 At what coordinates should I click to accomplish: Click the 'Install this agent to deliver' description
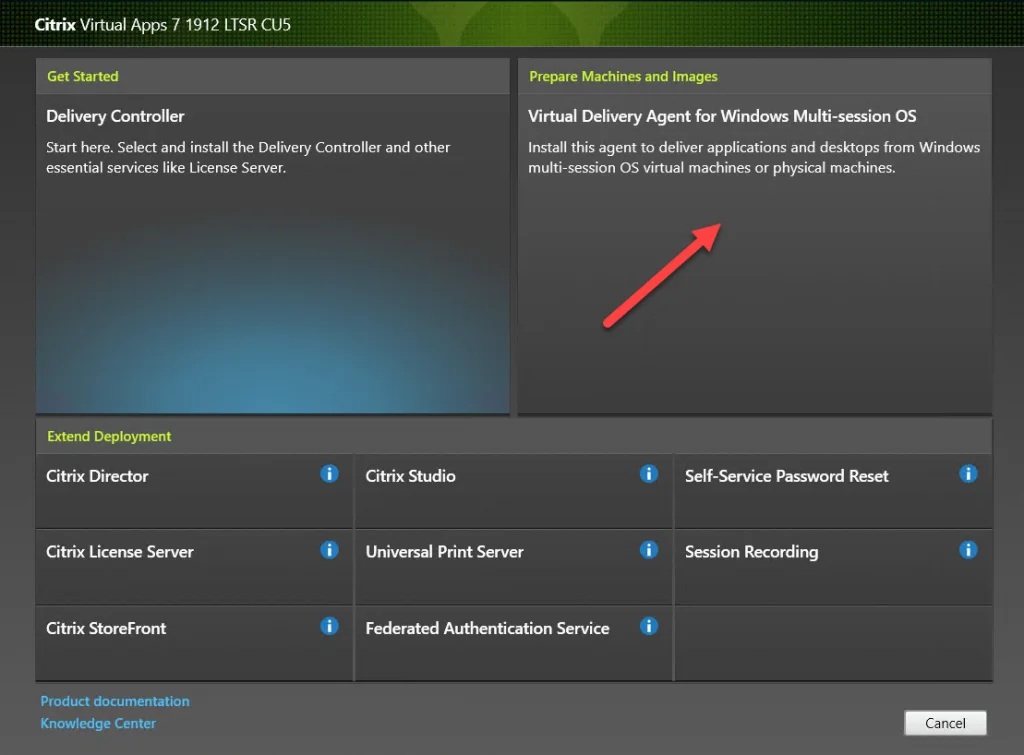(x=754, y=157)
